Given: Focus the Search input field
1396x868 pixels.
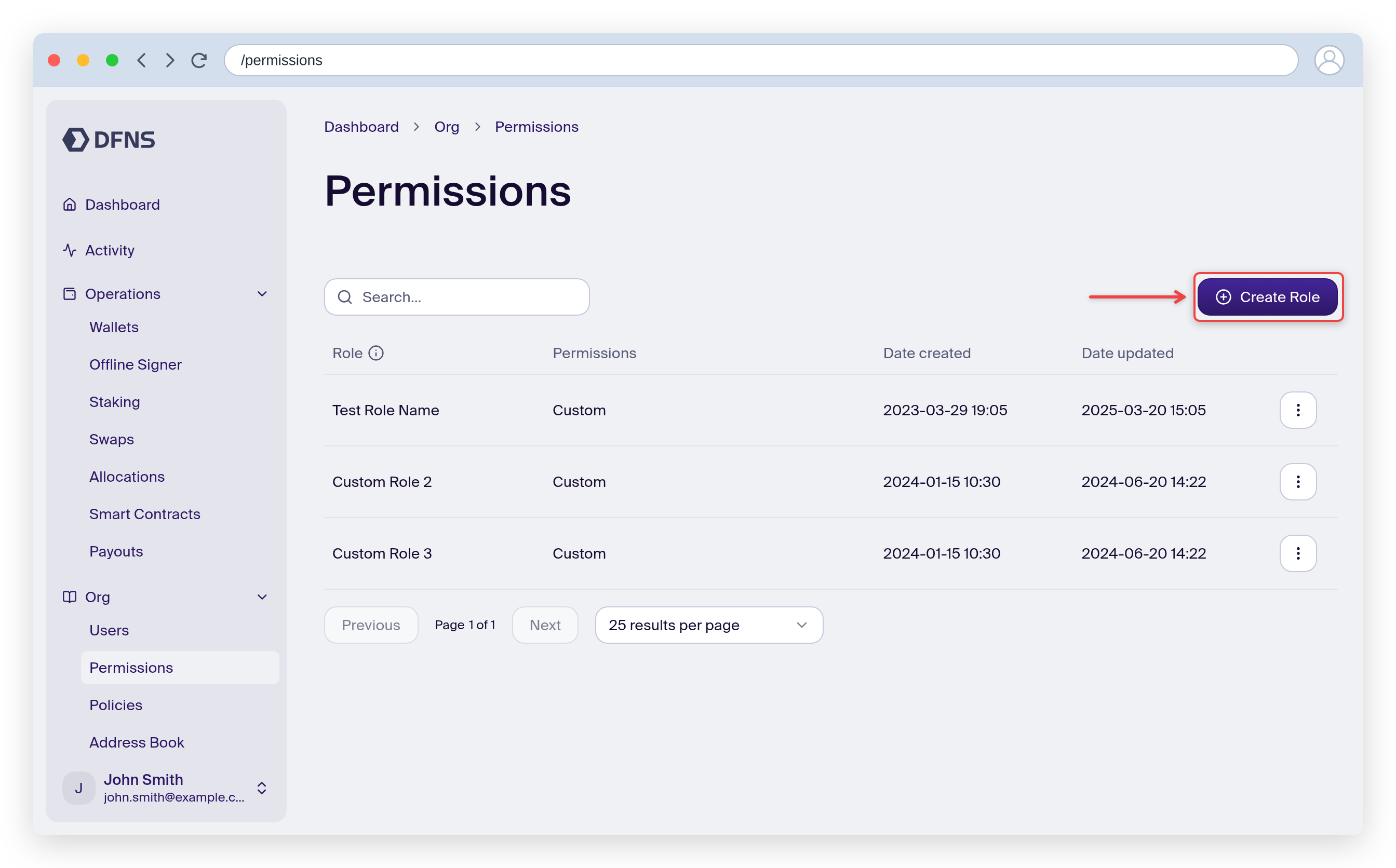Looking at the screenshot, I should [x=457, y=297].
